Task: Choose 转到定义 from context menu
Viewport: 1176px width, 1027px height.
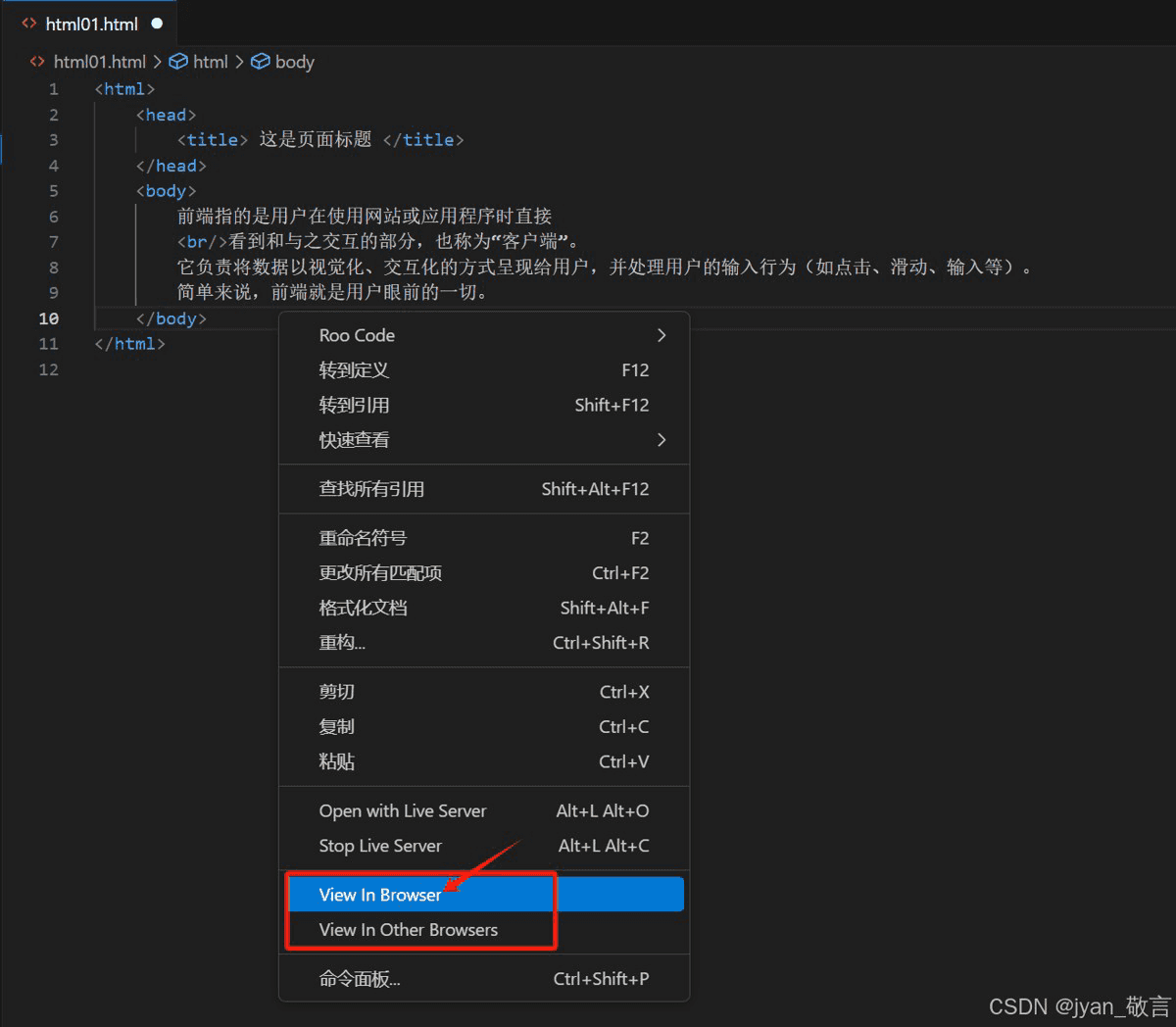Action: pyautogui.click(x=354, y=370)
